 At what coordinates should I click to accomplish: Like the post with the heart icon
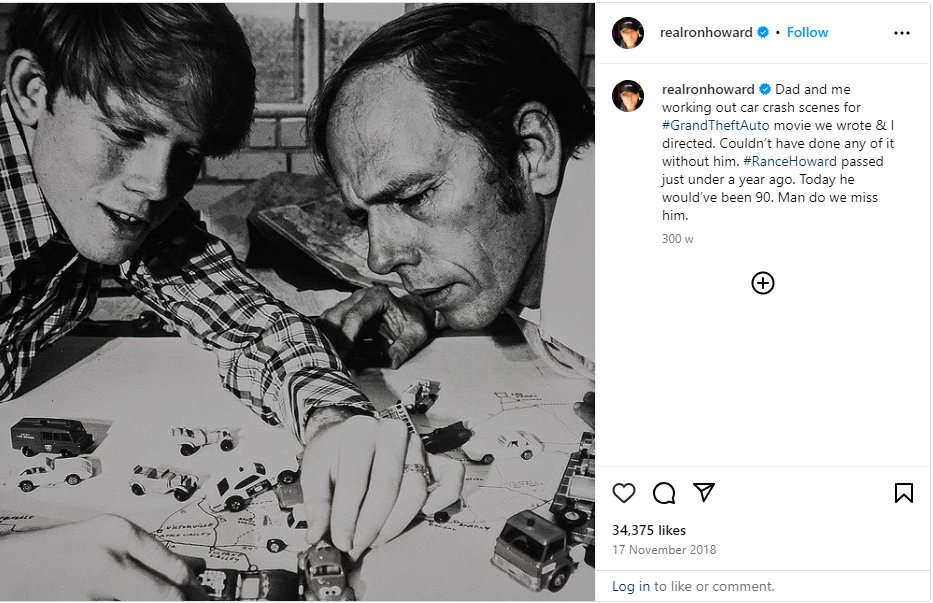pos(624,493)
